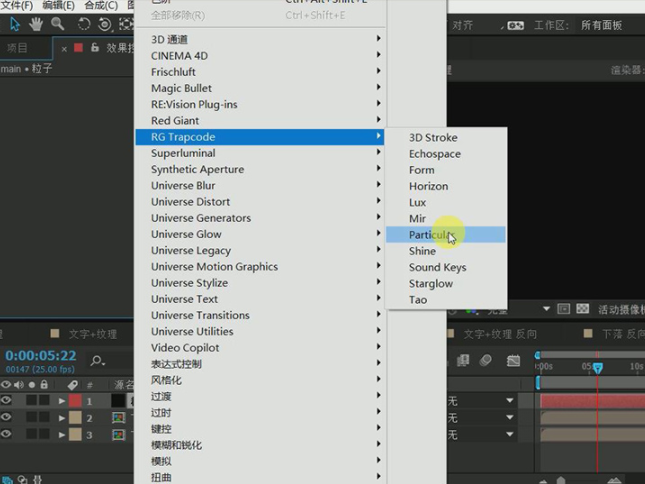Open the Red Giant effects submenu
This screenshot has height=484, width=645.
click(x=260, y=120)
